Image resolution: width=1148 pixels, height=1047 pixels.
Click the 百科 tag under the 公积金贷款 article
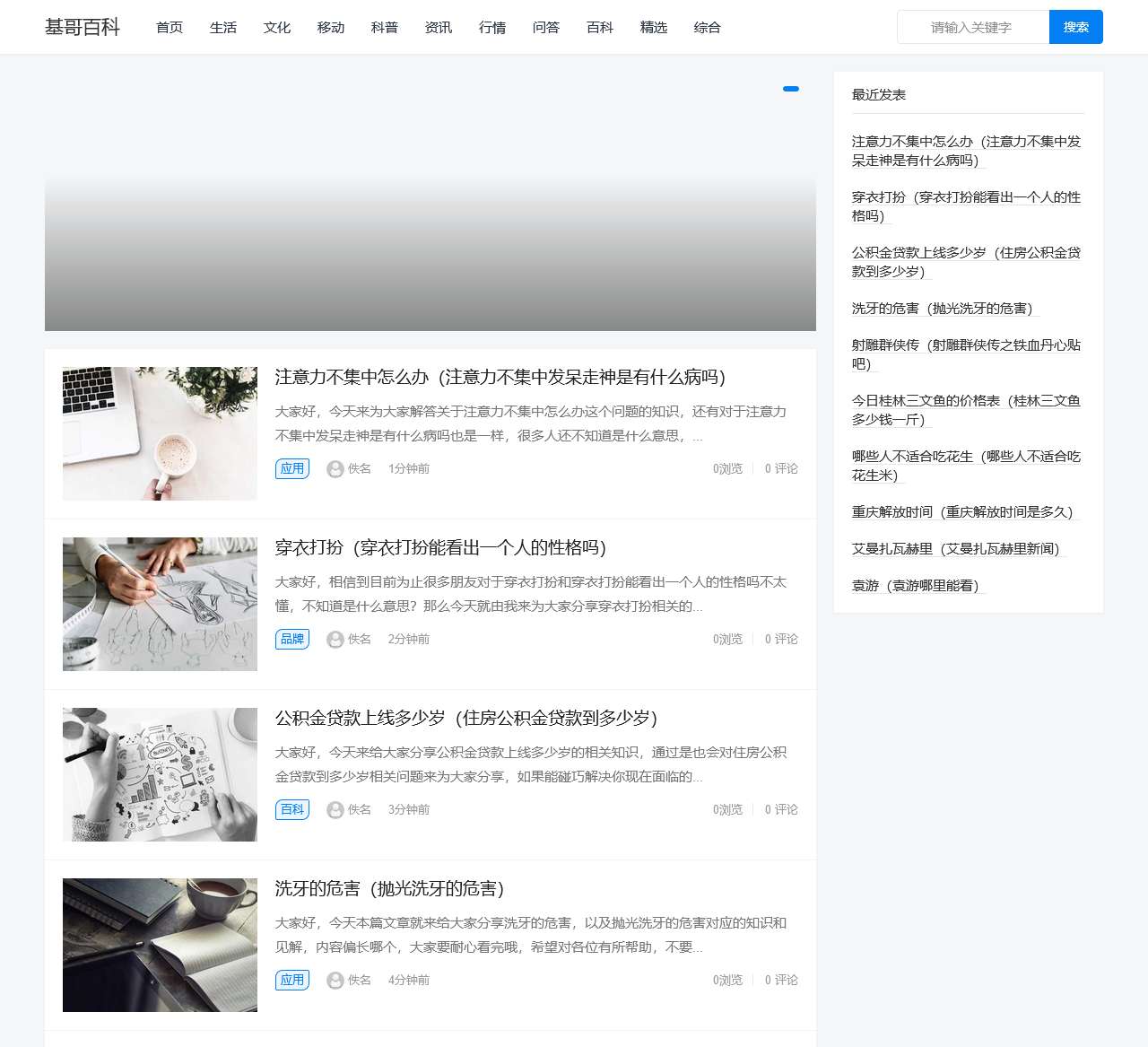[x=292, y=809]
